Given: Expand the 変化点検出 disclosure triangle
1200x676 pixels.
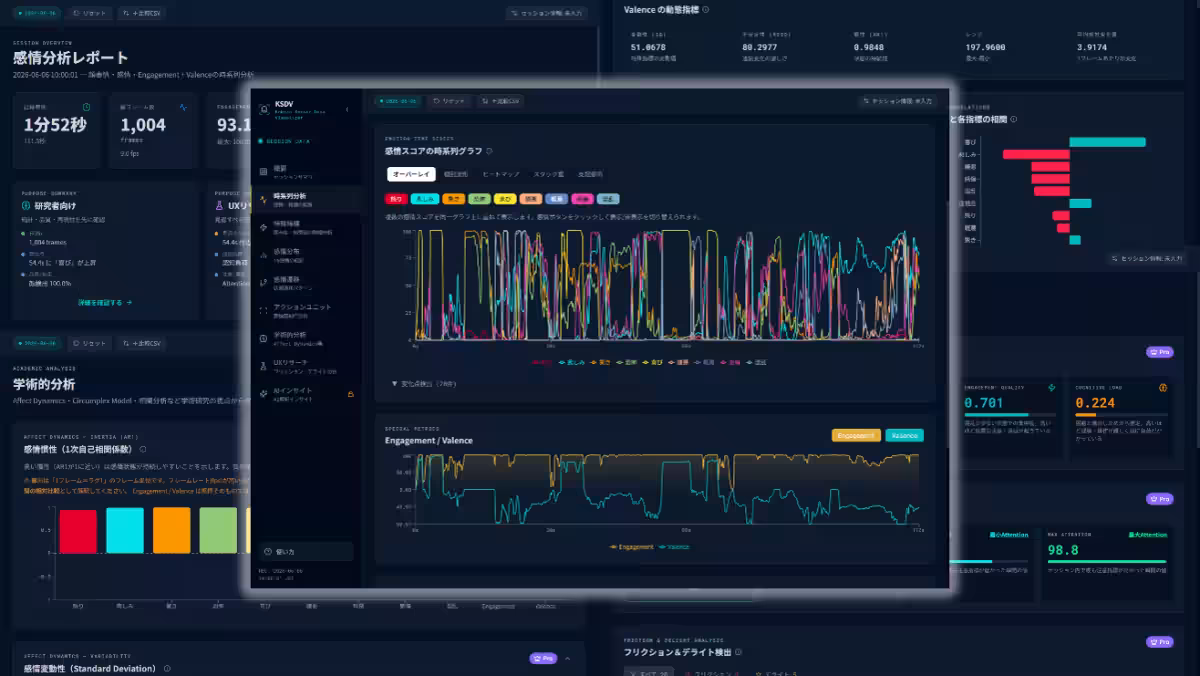Looking at the screenshot, I should (x=394, y=383).
